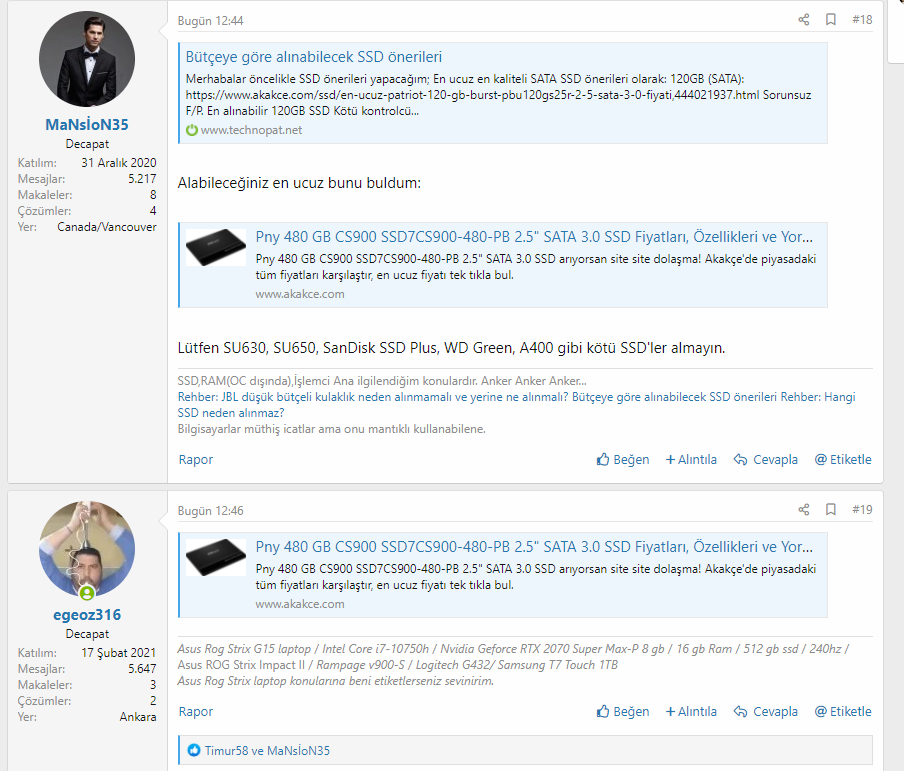Image resolution: width=904 pixels, height=771 pixels.
Task: Click technopat favicon in link preview
Action: (191, 130)
